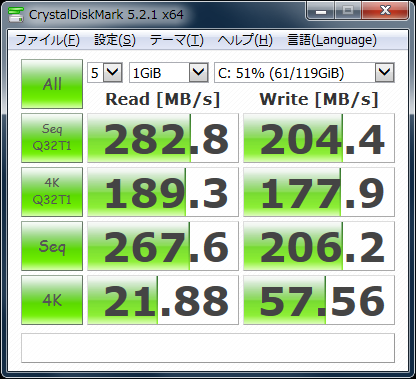Viewport: 416px width, 379px height.
Task: Minimize the CrystalDiskMark window
Action: pyautogui.click(x=321, y=11)
